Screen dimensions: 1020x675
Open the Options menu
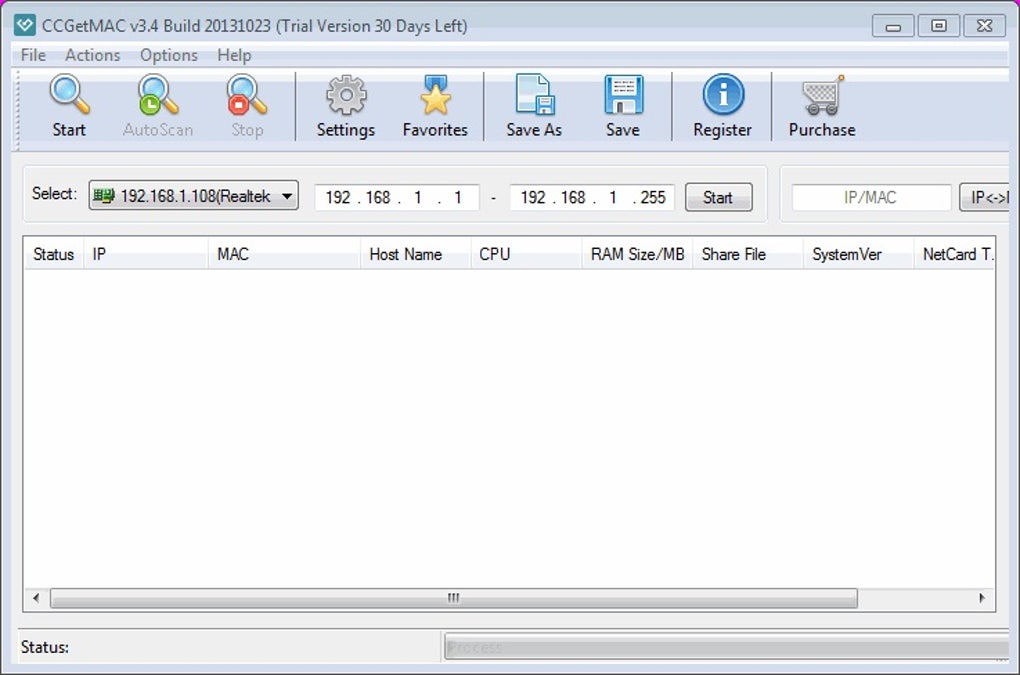168,55
